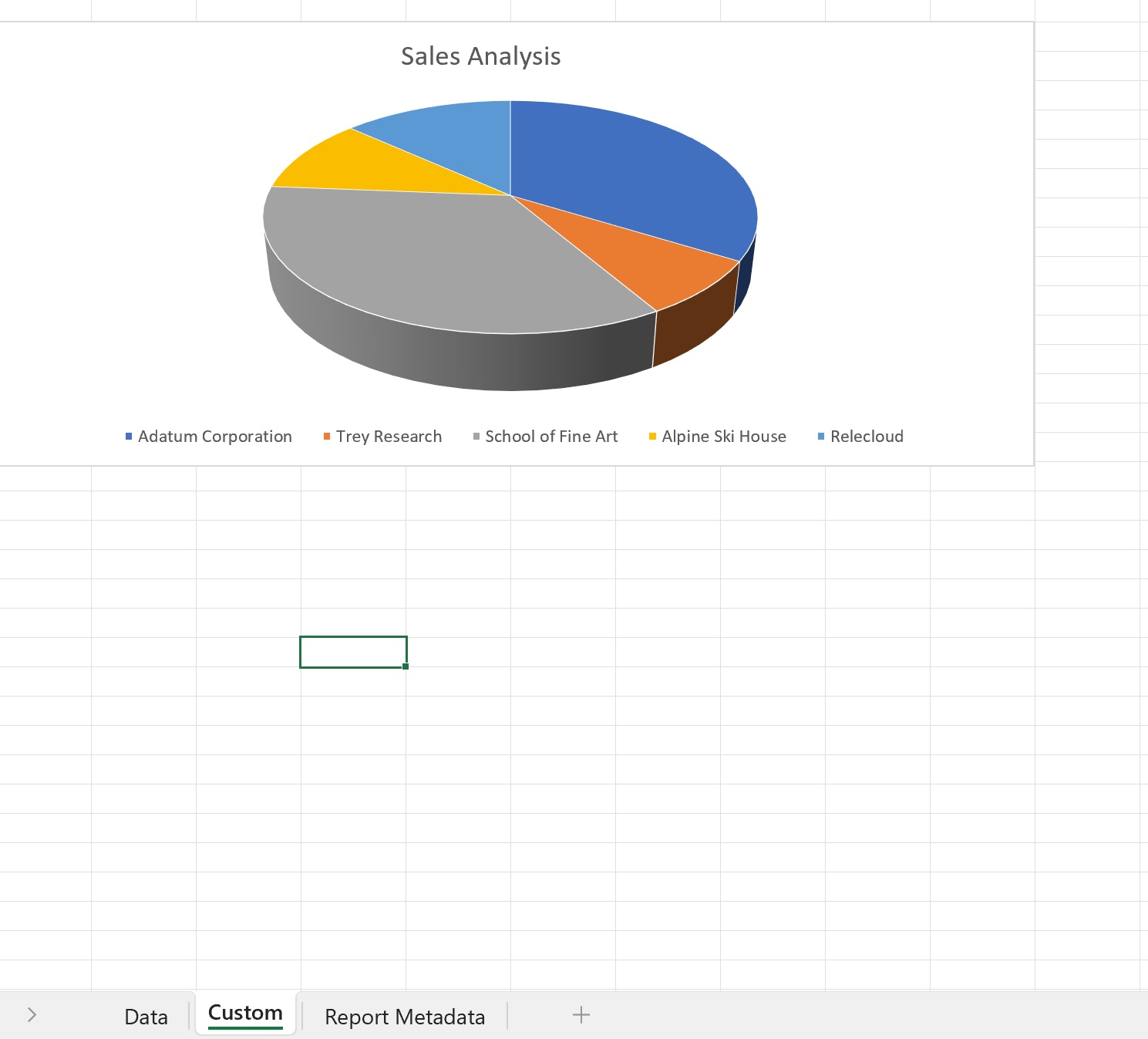The width and height of the screenshot is (1148, 1039).
Task: Open the Report Metadata sheet tab
Action: [405, 1017]
